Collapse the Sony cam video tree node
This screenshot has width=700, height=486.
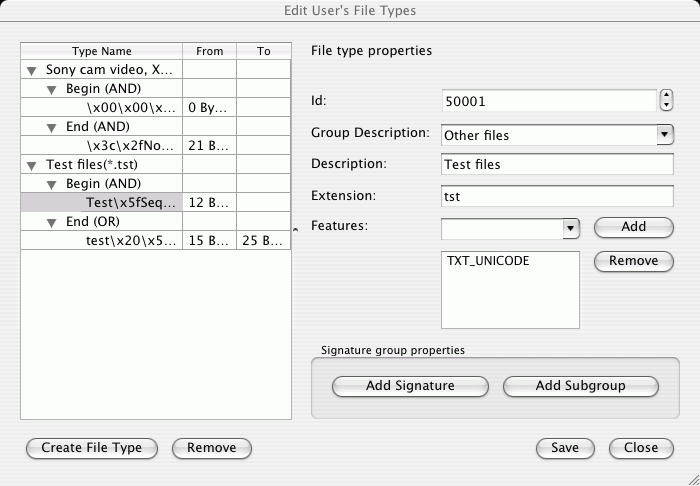[x=31, y=71]
